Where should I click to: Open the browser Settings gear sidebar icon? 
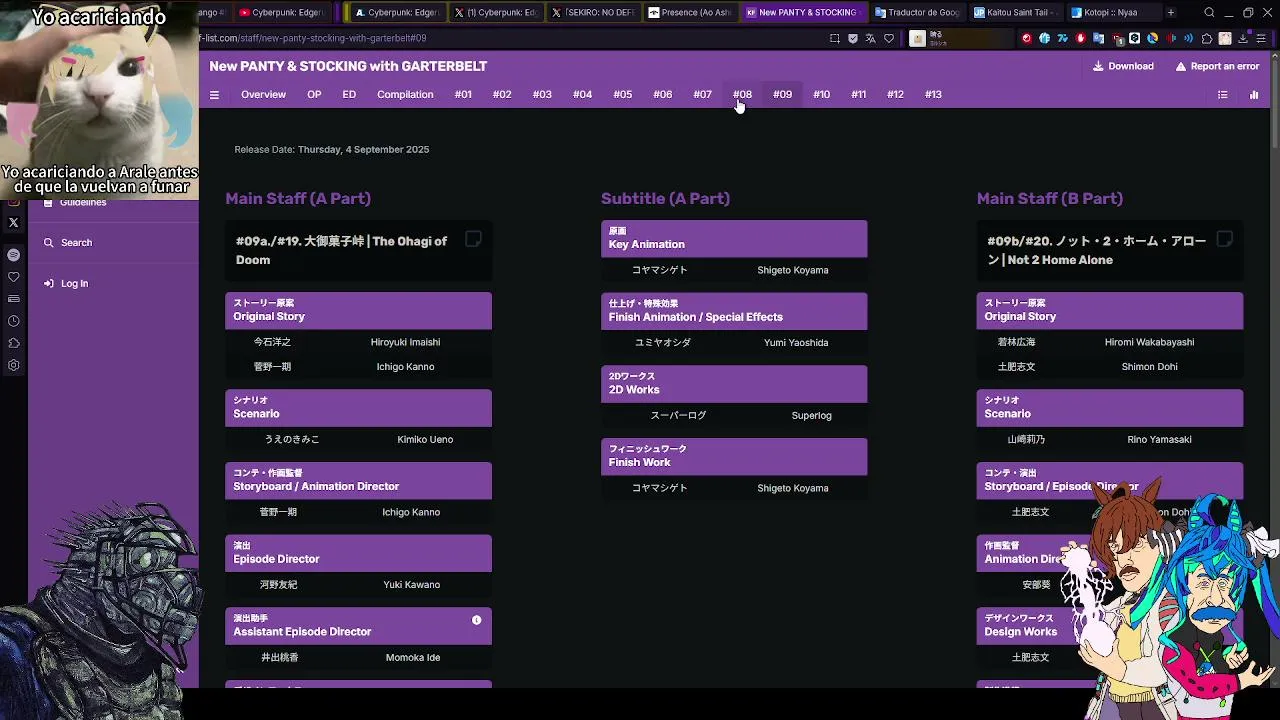pos(13,365)
